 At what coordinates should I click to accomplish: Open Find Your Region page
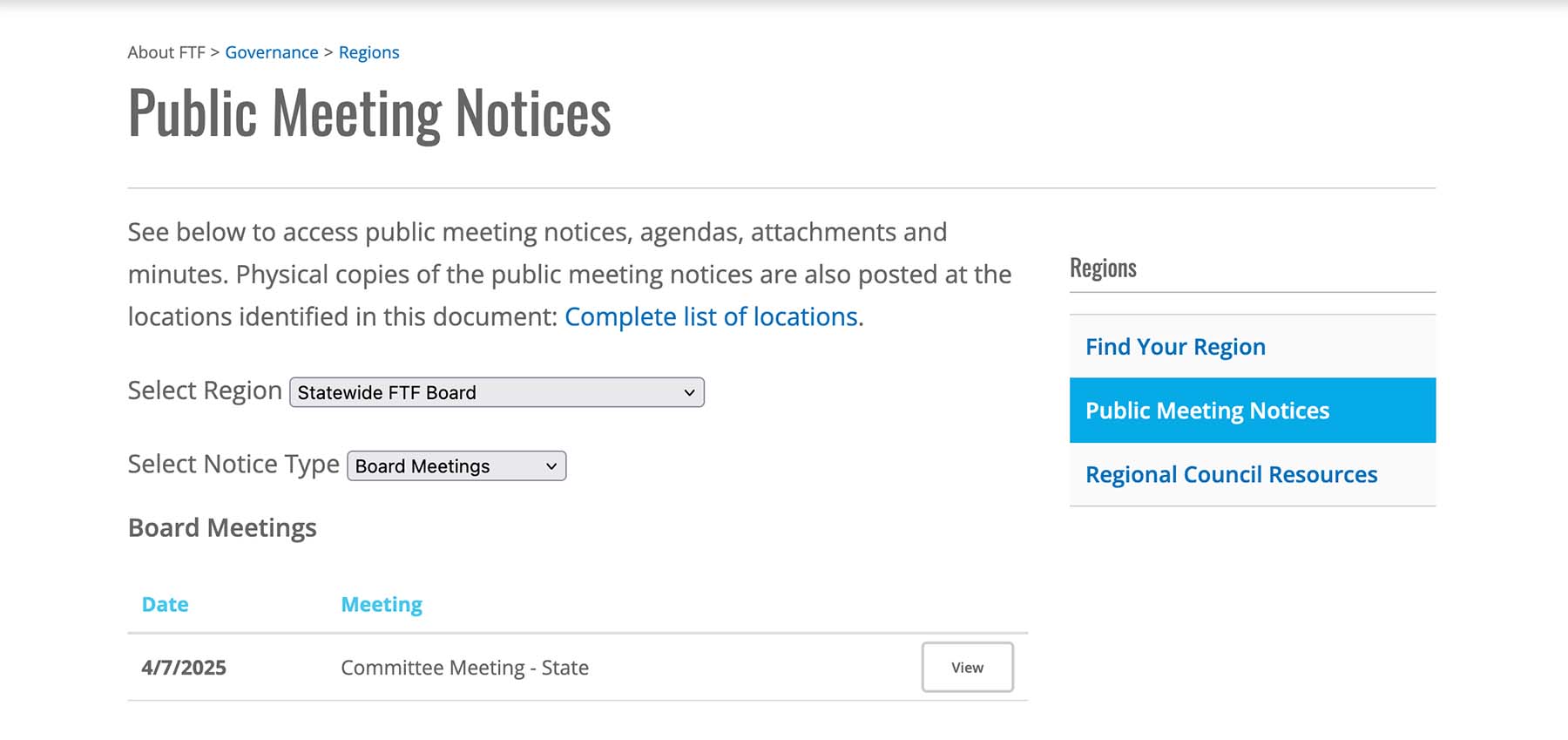pos(1174,346)
